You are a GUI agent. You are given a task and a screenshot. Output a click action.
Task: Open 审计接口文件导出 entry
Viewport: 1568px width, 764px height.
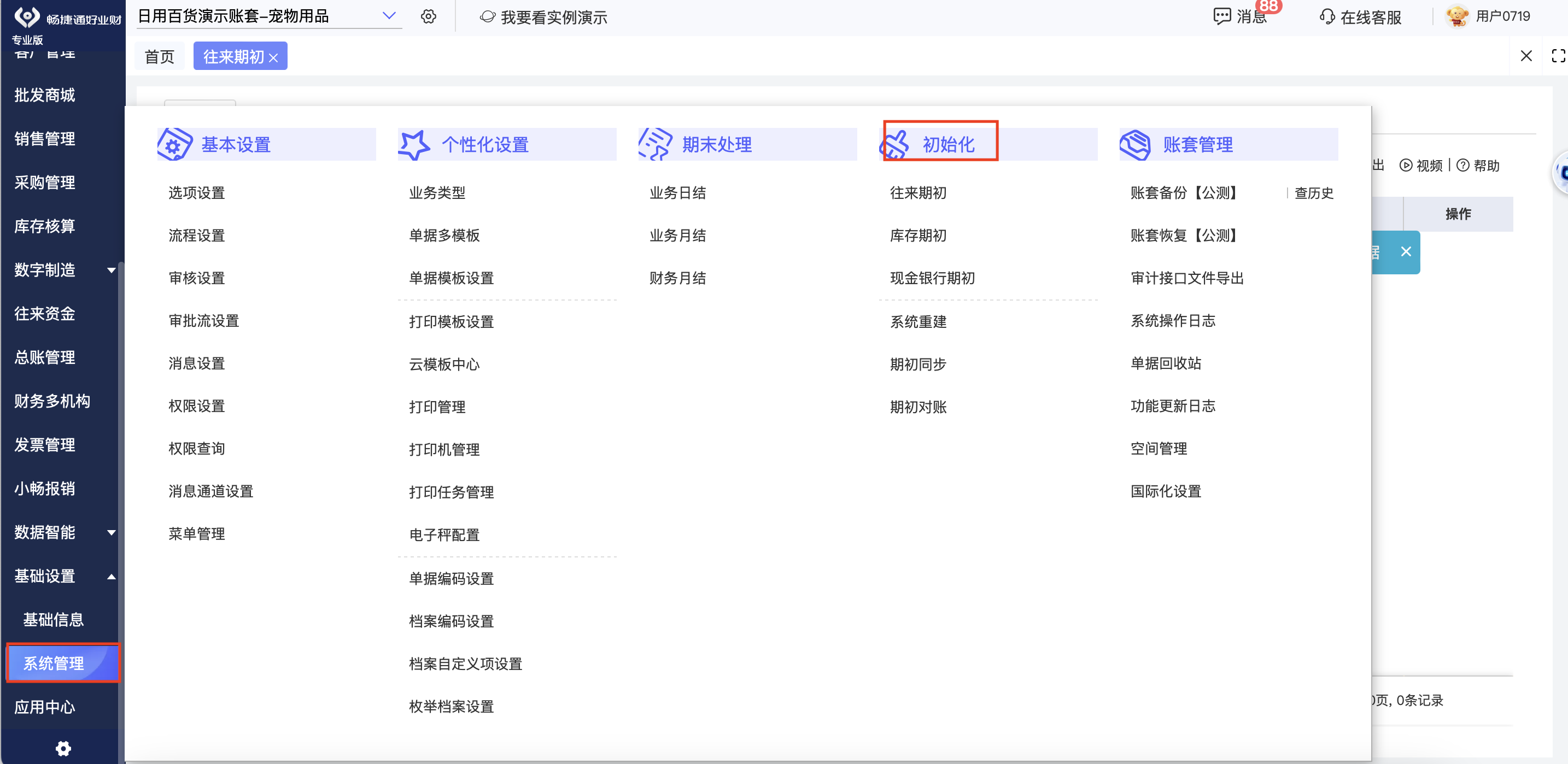1187,278
